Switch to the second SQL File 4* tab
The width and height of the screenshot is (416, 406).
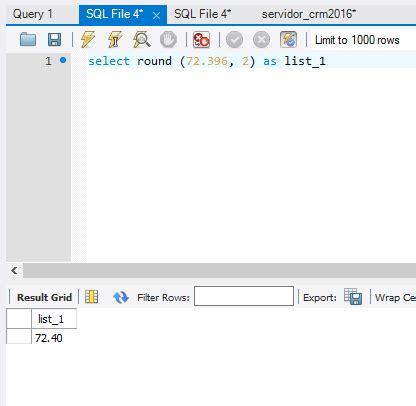tap(203, 14)
